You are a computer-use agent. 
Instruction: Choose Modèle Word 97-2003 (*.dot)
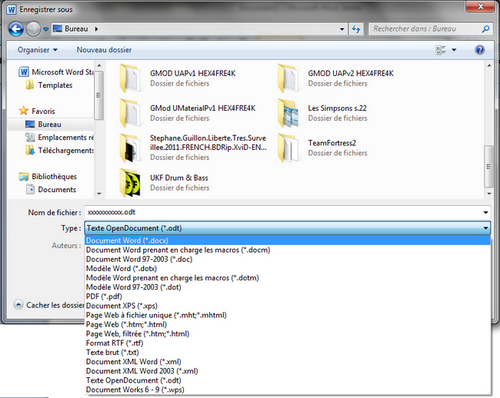[x=287, y=287]
